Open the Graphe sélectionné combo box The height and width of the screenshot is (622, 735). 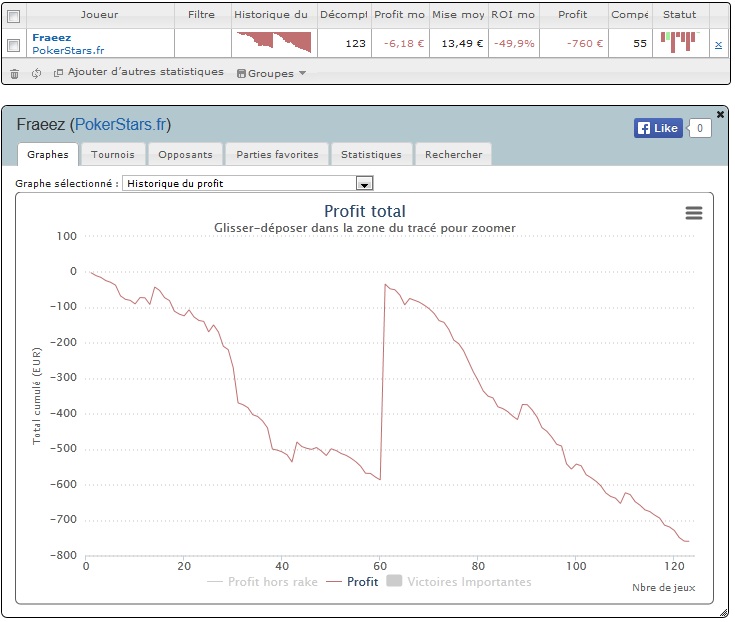coord(248,183)
